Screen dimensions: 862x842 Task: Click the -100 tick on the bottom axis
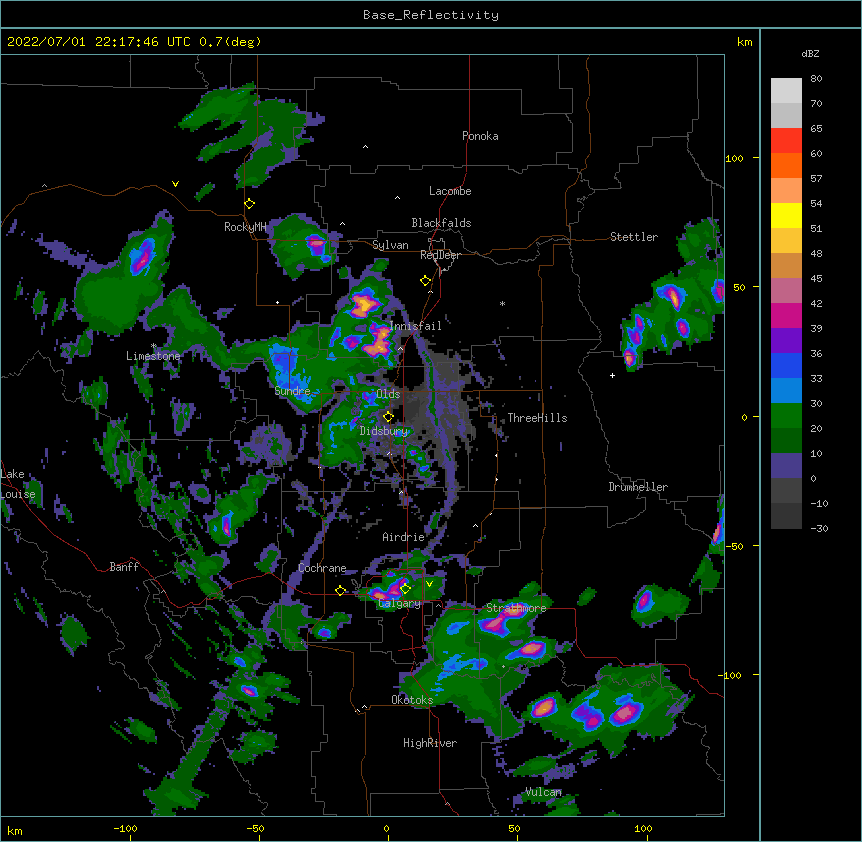(125, 829)
